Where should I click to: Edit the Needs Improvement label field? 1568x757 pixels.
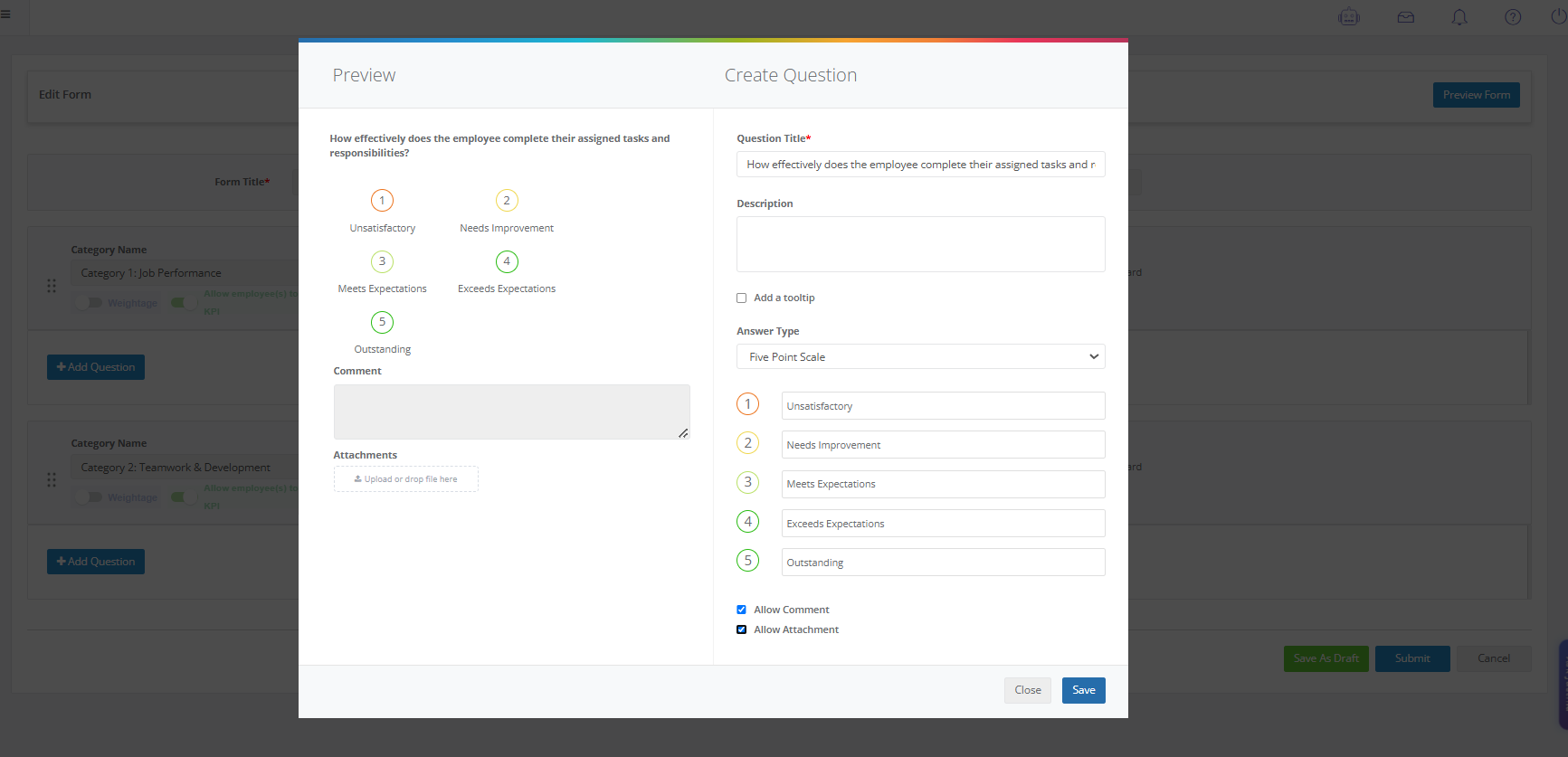point(943,445)
